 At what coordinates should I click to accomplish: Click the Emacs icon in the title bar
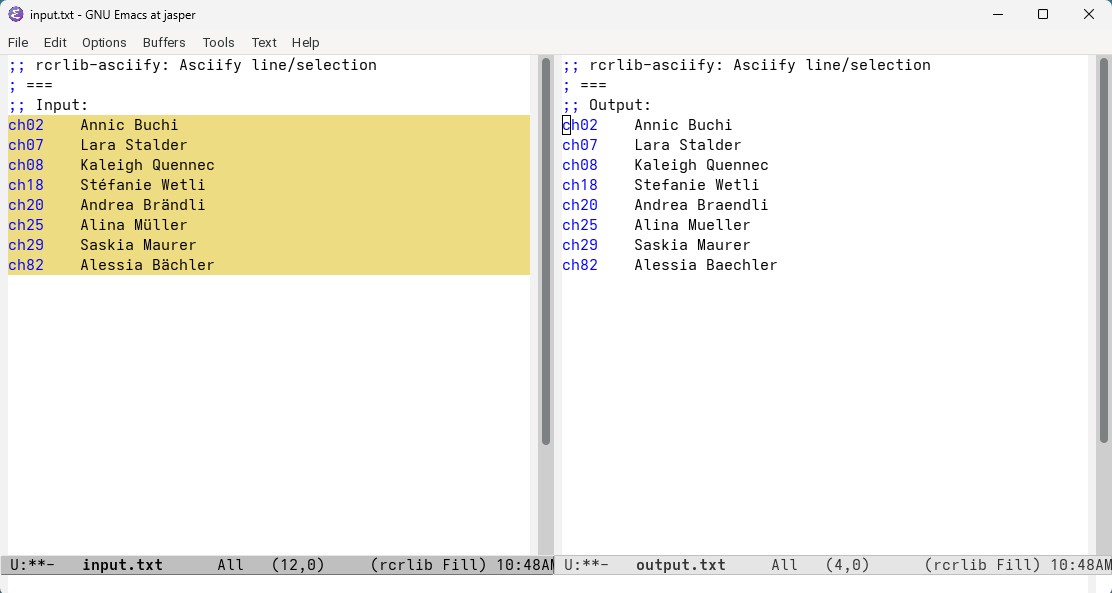tap(16, 14)
